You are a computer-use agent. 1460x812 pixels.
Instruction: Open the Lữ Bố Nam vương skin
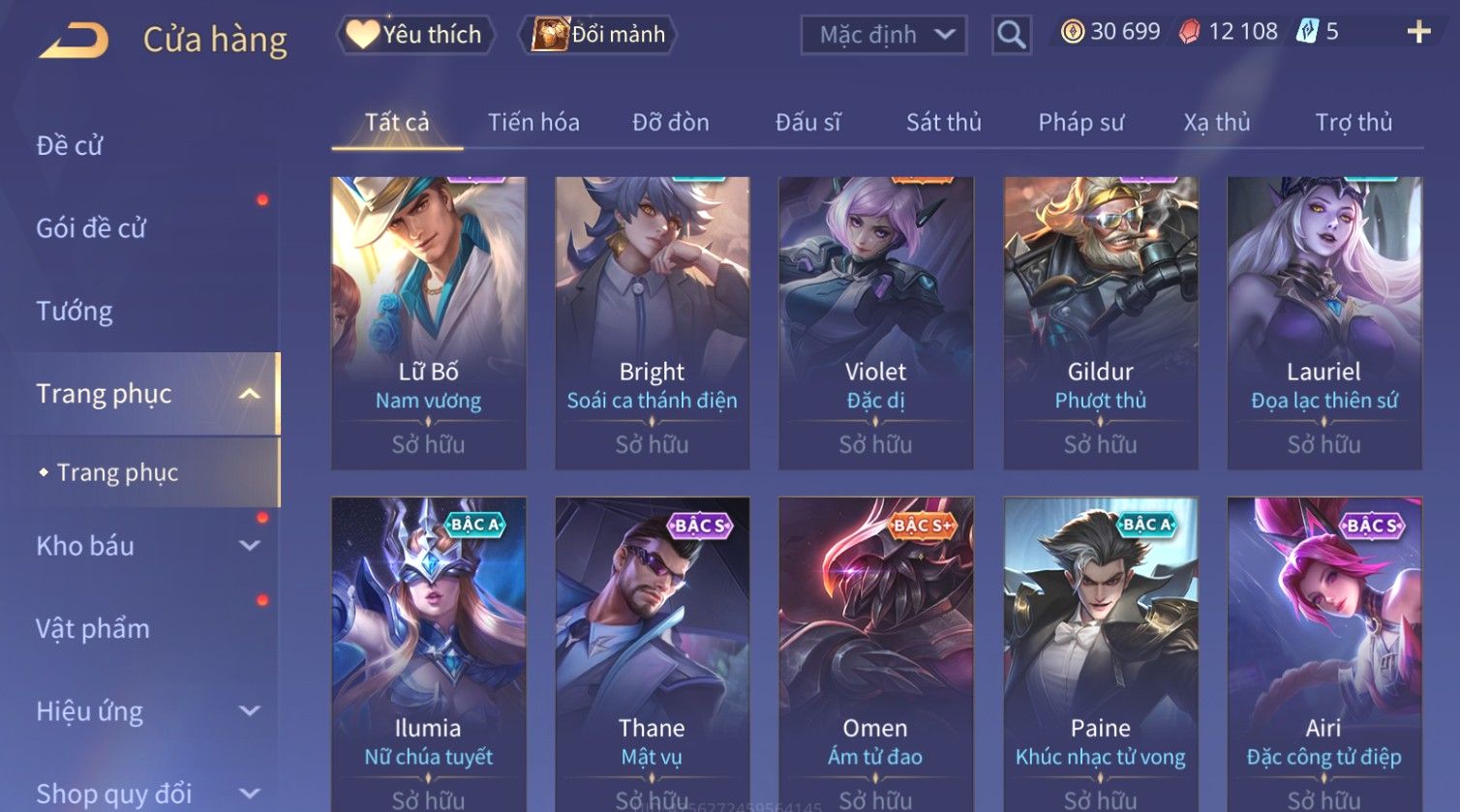pyautogui.click(x=428, y=323)
